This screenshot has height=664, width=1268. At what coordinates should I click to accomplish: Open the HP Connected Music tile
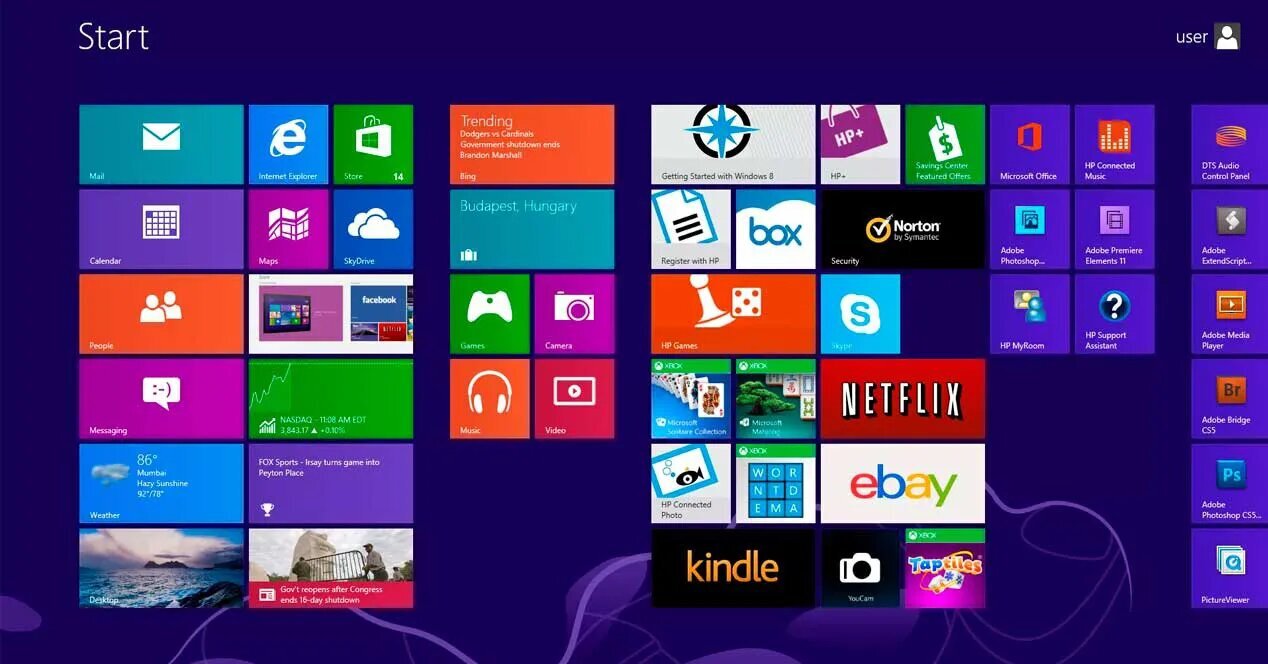click(1114, 144)
